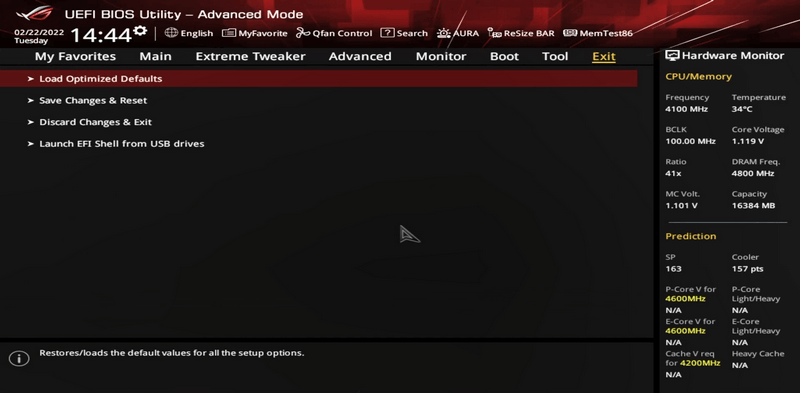
Task: Click the 41x ratio value
Action: (x=673, y=174)
